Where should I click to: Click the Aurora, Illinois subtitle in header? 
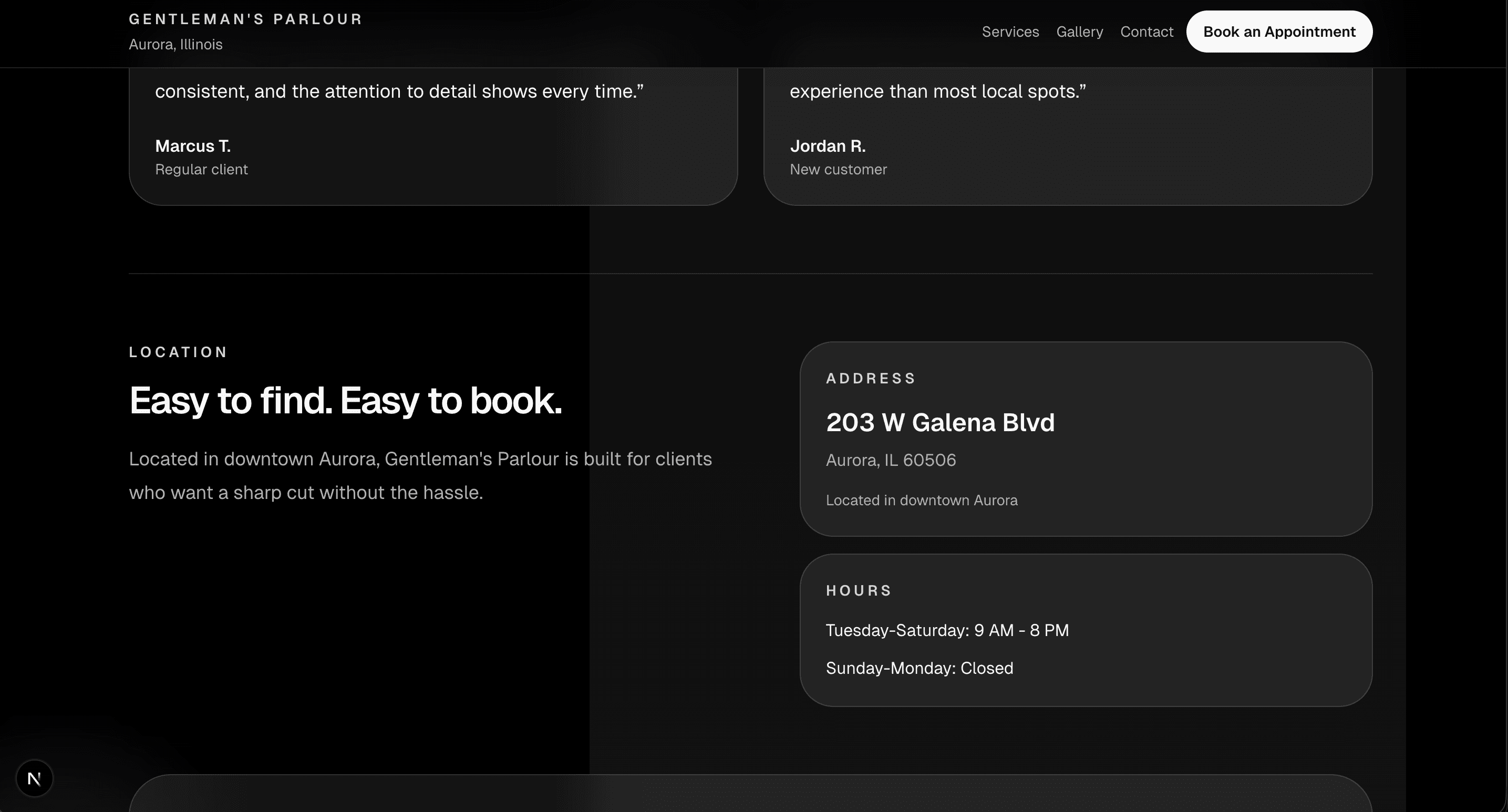[175, 45]
